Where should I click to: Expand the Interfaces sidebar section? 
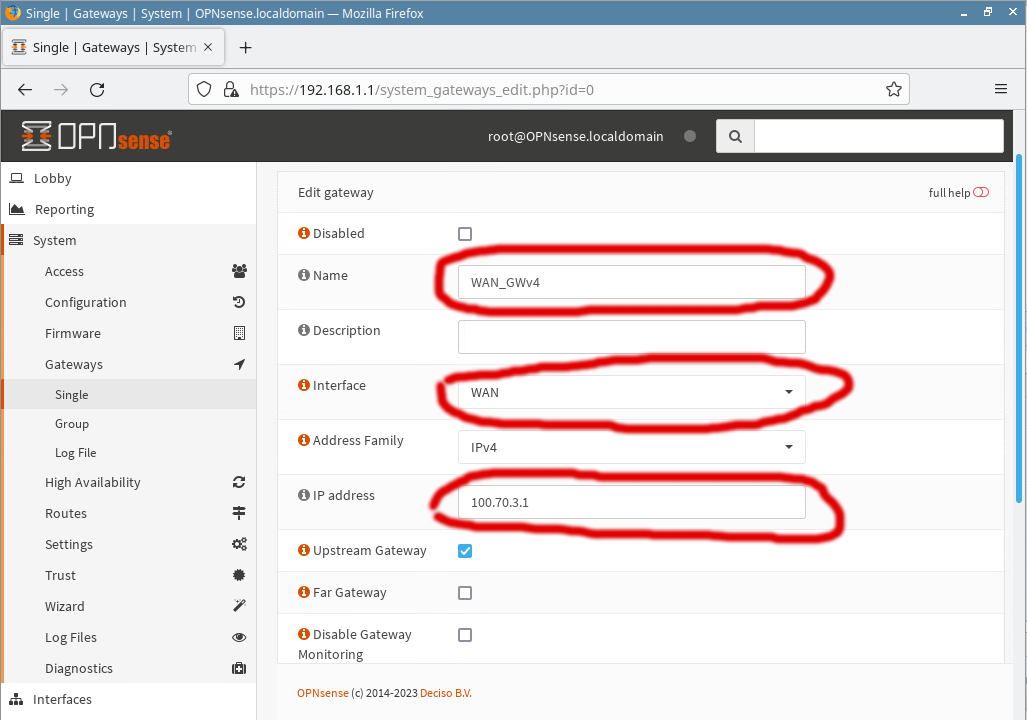(x=62, y=699)
